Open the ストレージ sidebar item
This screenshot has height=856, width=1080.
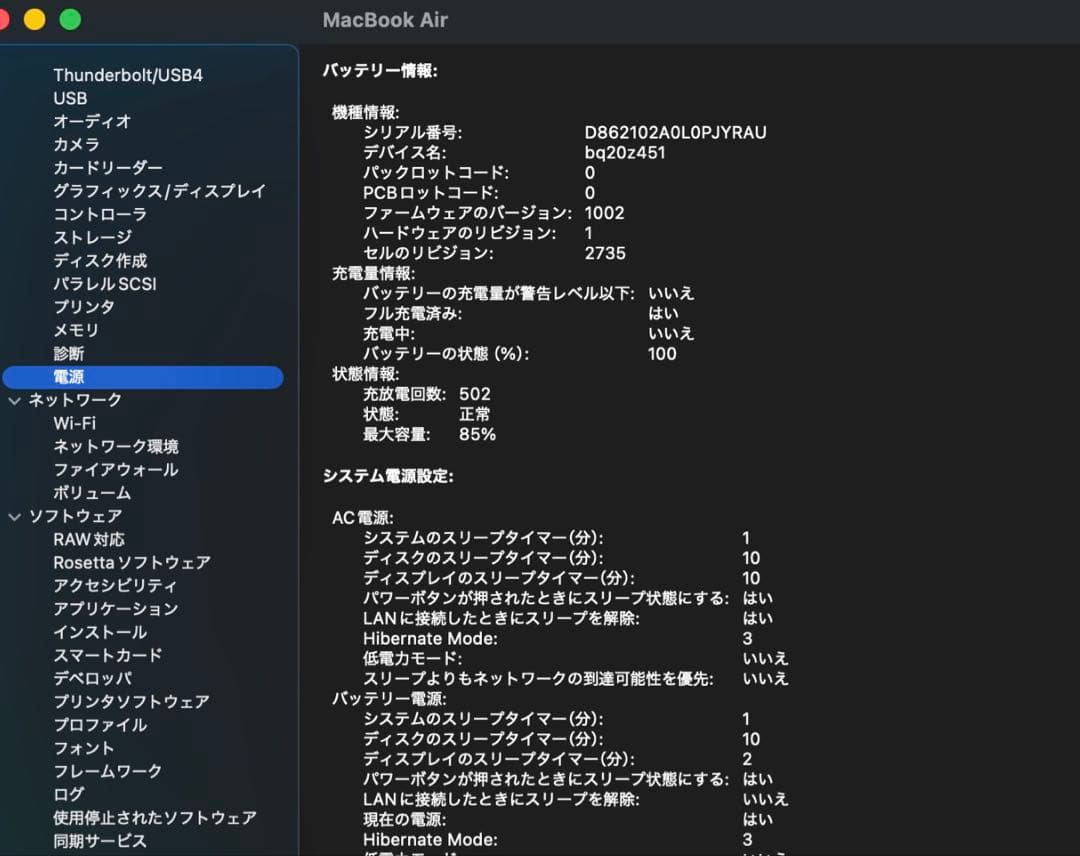[x=92, y=238]
